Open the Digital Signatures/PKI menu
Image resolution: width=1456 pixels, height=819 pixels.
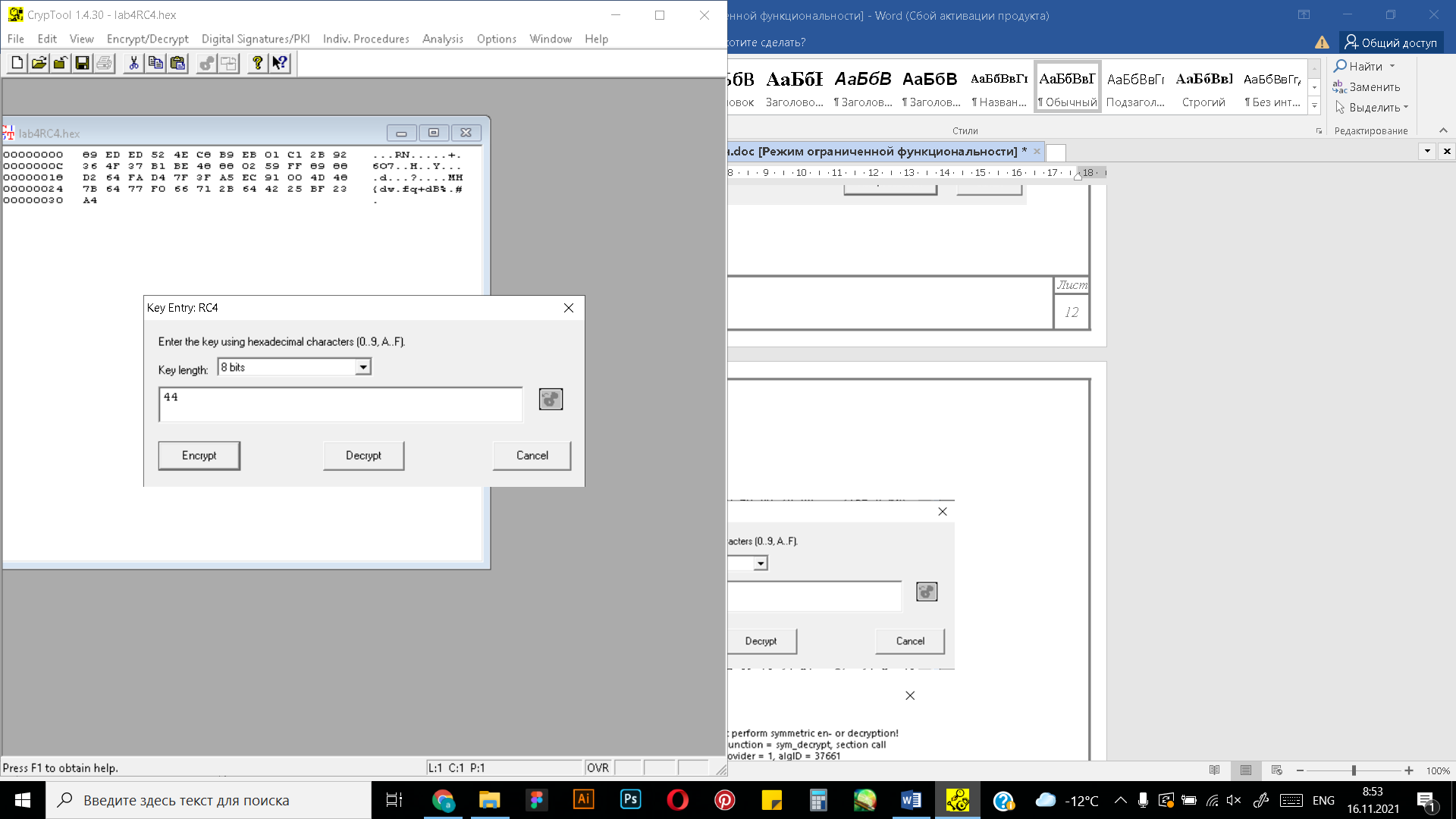coord(256,39)
